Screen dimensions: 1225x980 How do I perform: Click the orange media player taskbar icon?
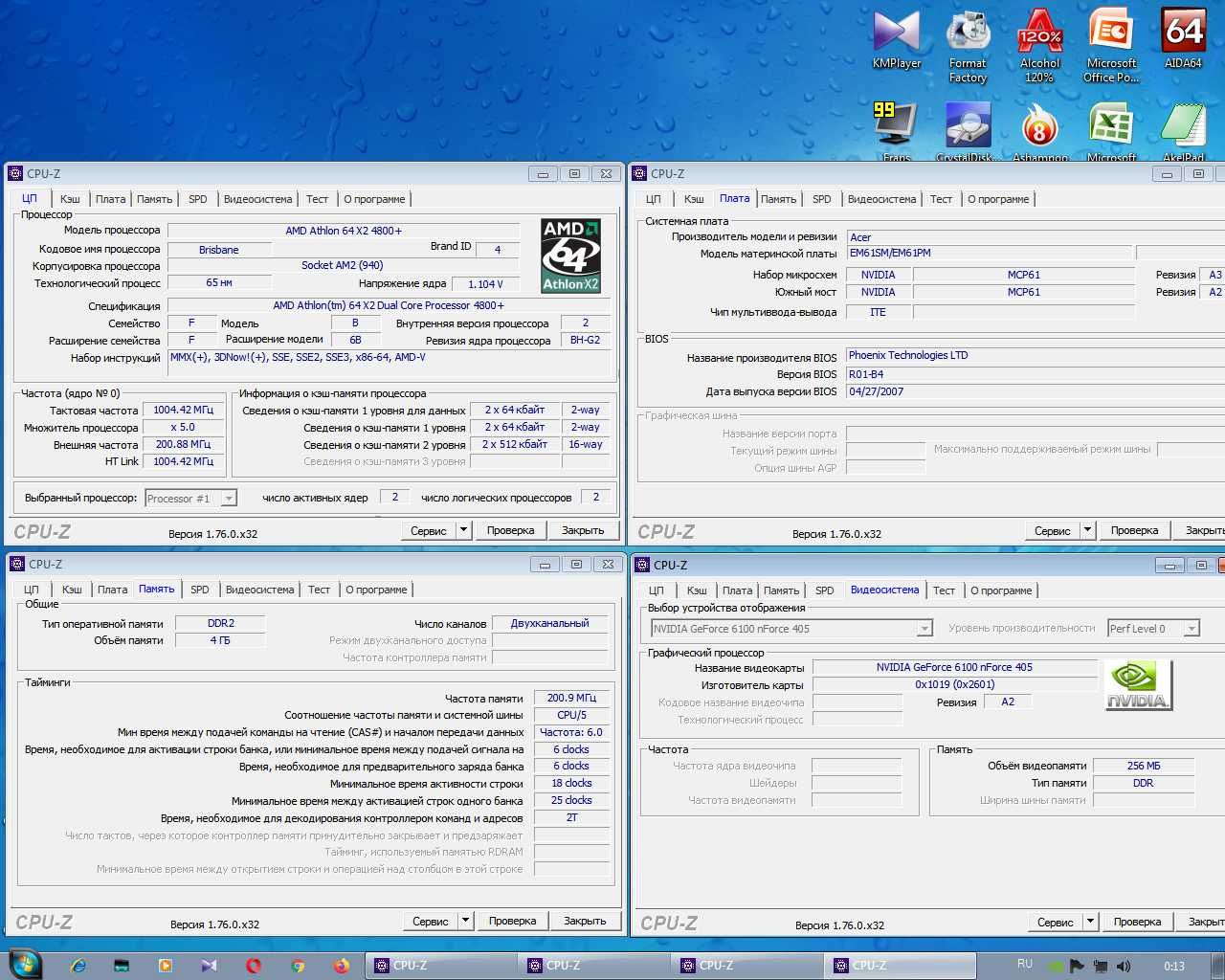tap(166, 966)
